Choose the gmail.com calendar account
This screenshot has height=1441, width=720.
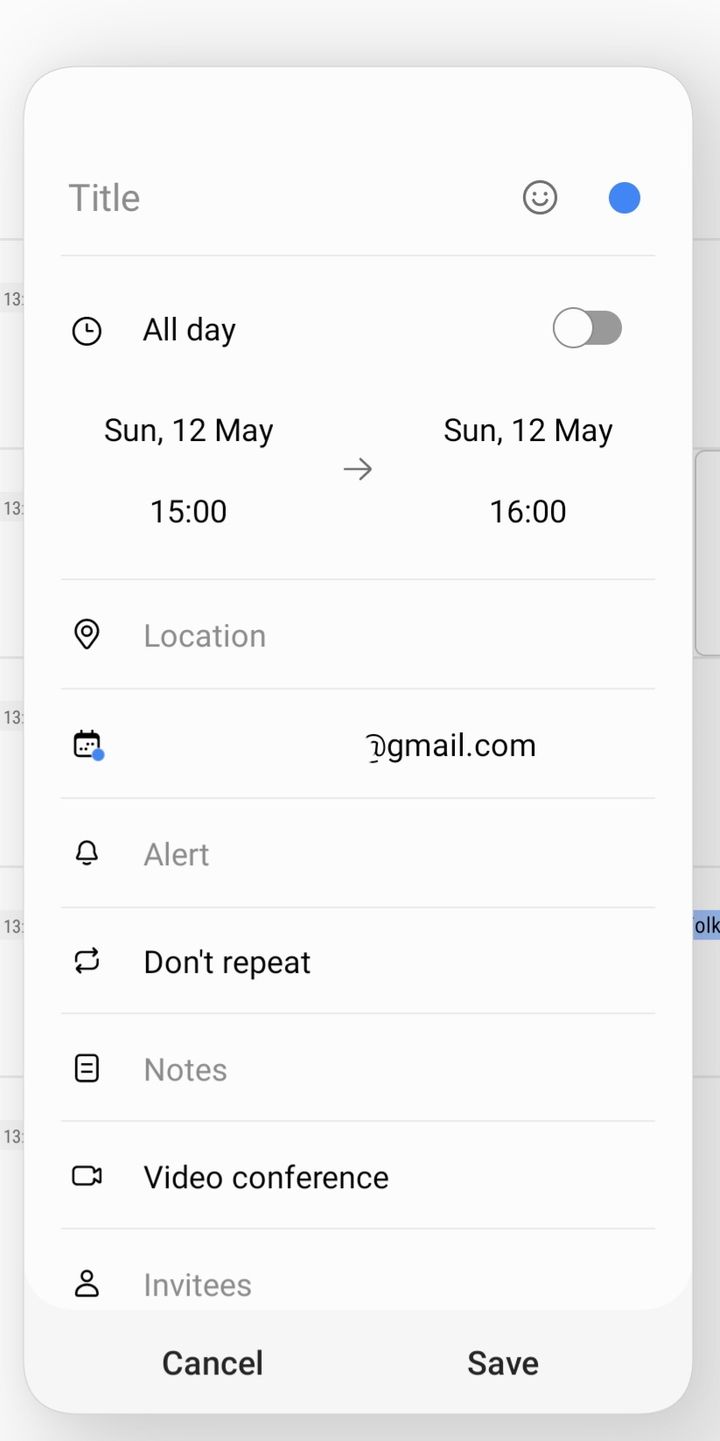click(450, 746)
